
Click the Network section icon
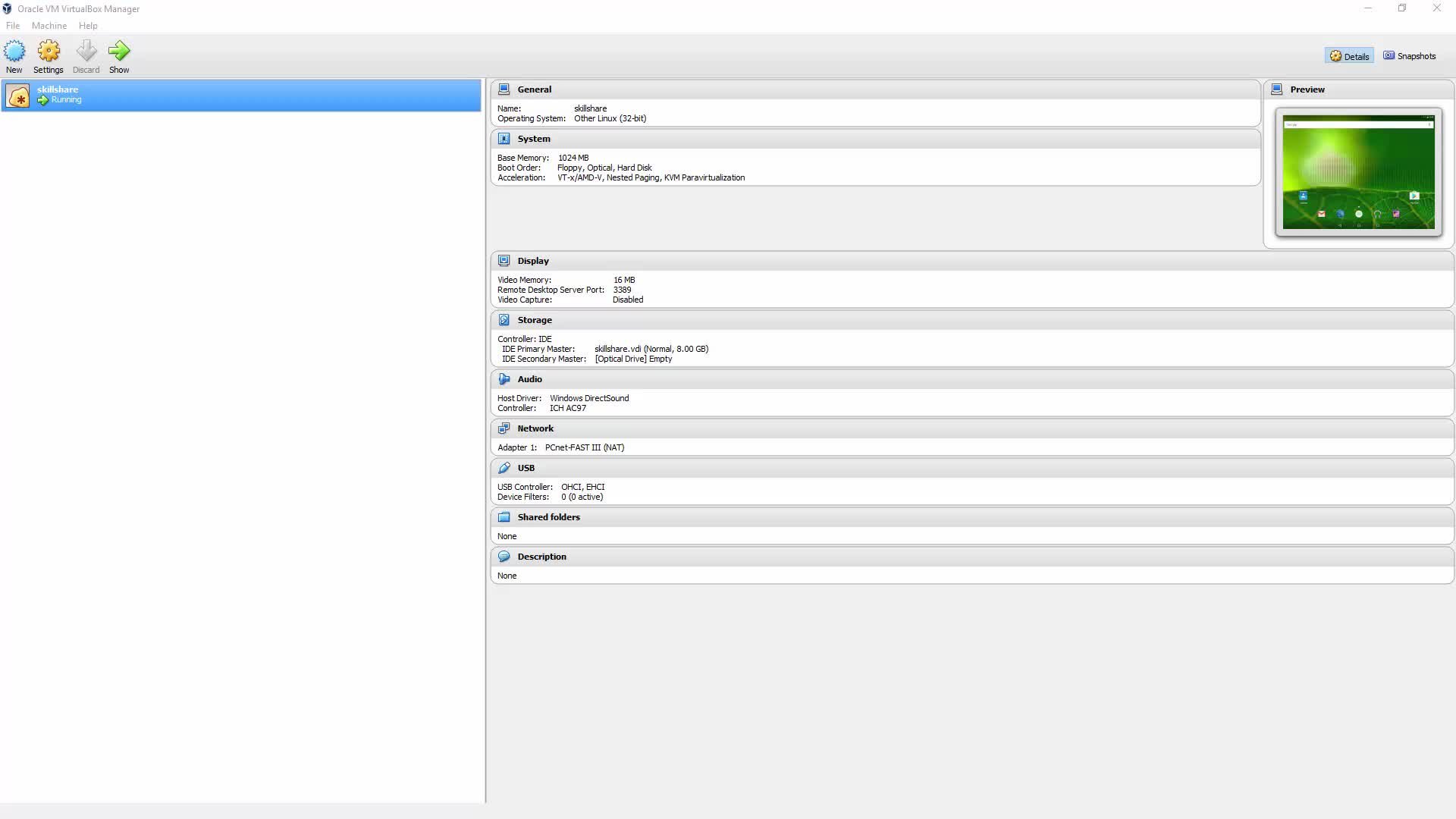coord(504,428)
